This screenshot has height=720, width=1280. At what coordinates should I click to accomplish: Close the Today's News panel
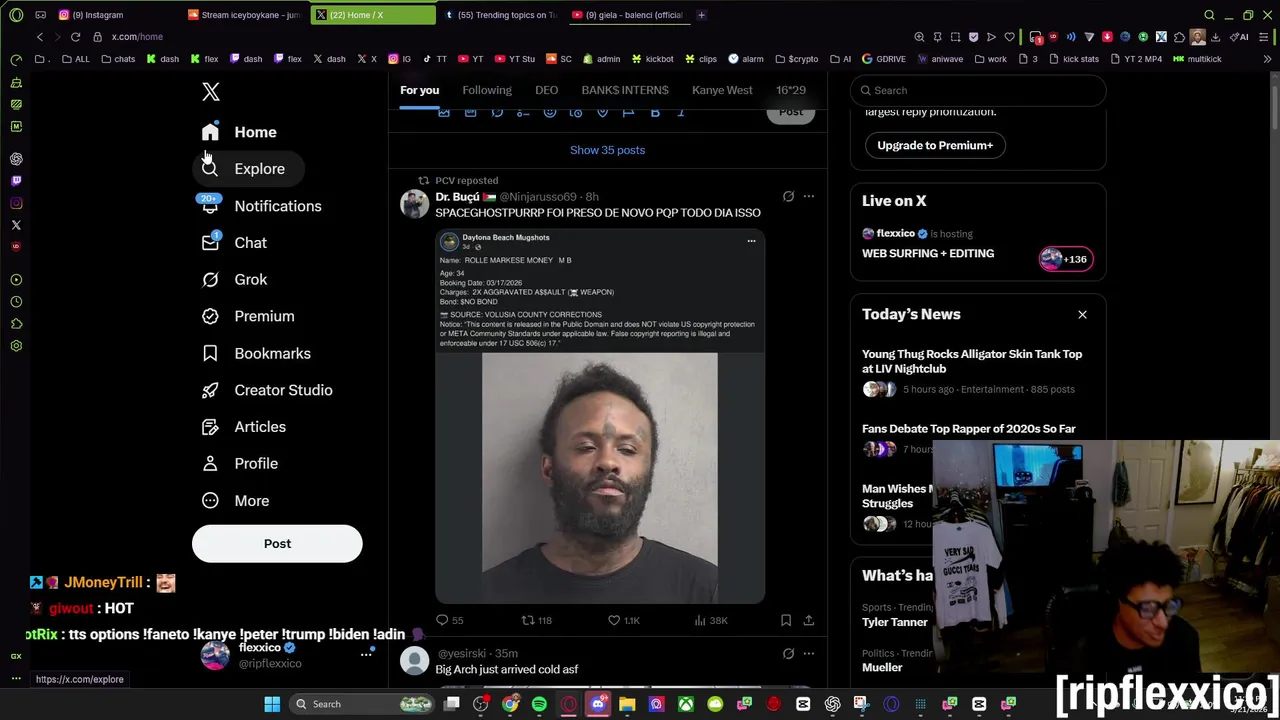coord(1082,315)
